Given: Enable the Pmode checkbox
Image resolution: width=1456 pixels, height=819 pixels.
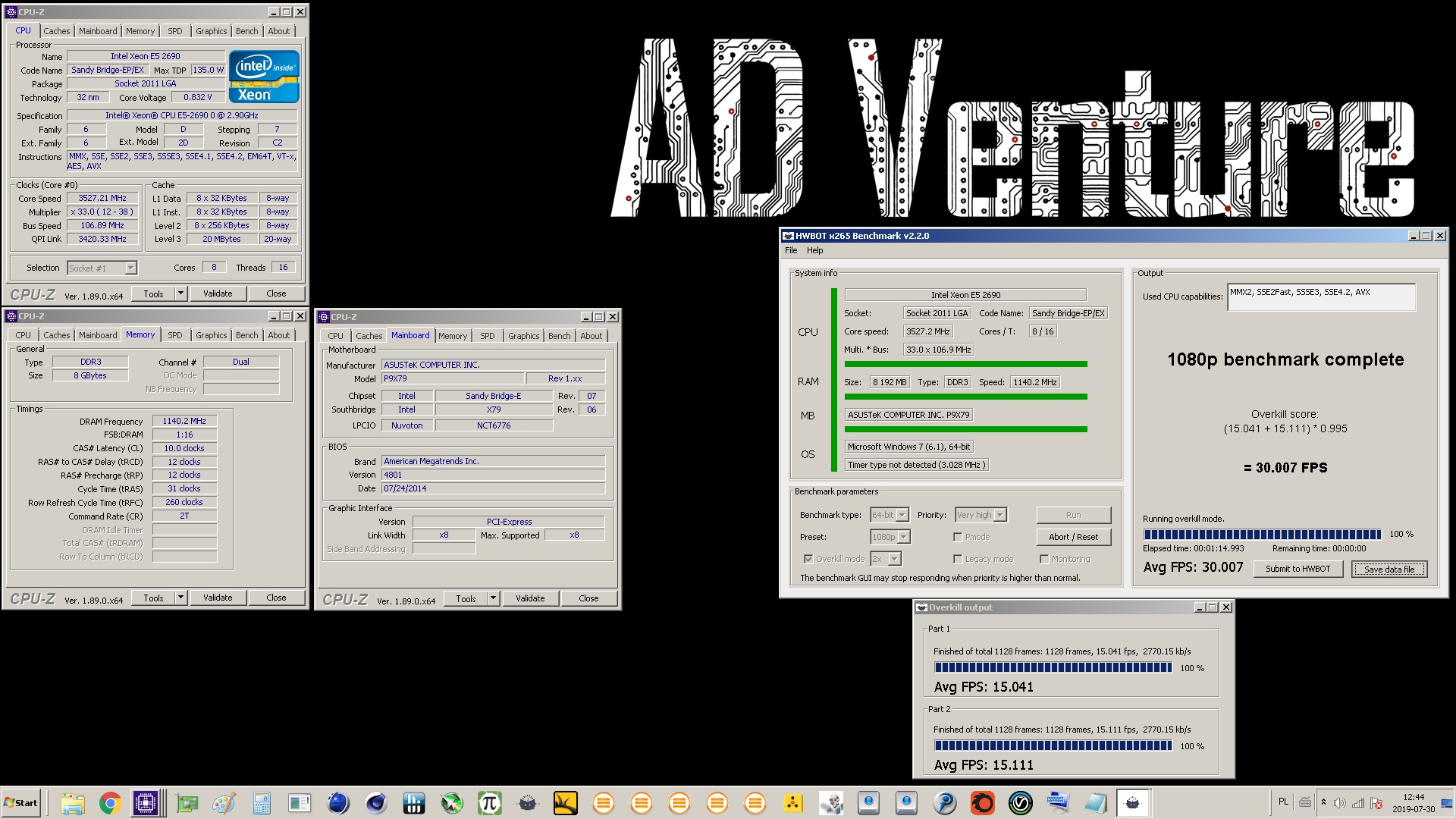Looking at the screenshot, I should point(958,537).
